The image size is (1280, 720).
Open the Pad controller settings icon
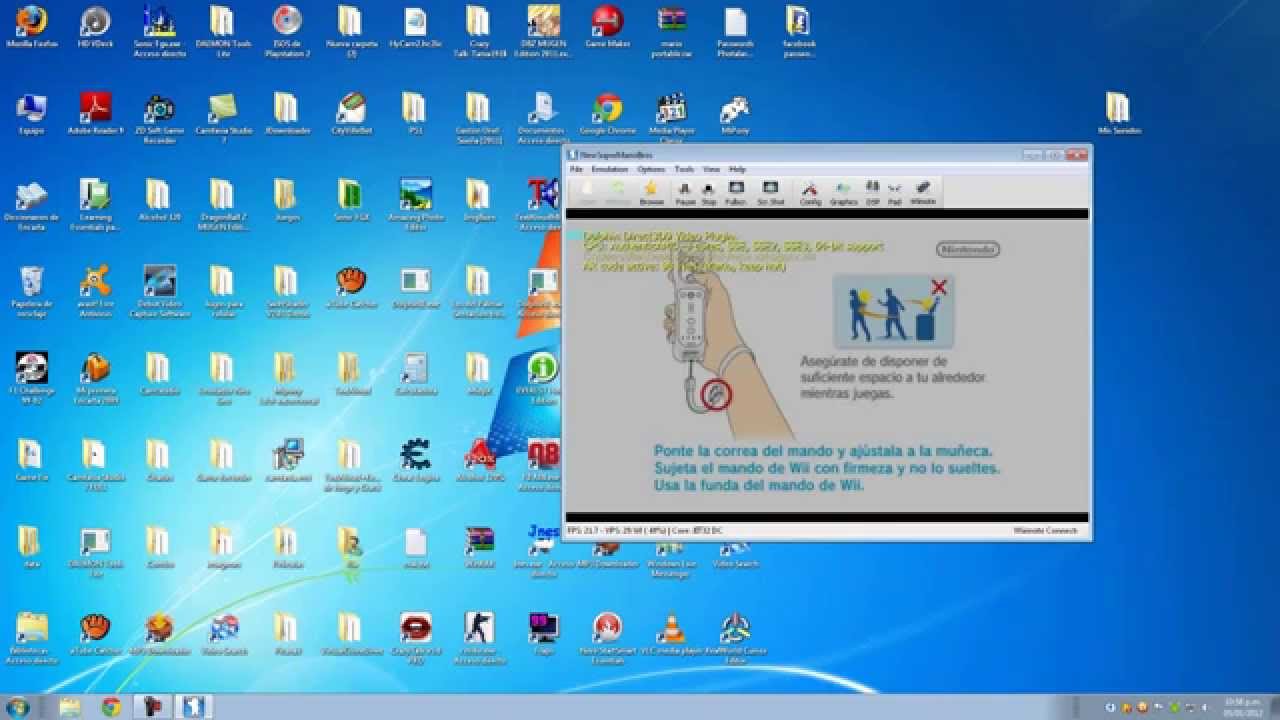pyautogui.click(x=894, y=191)
